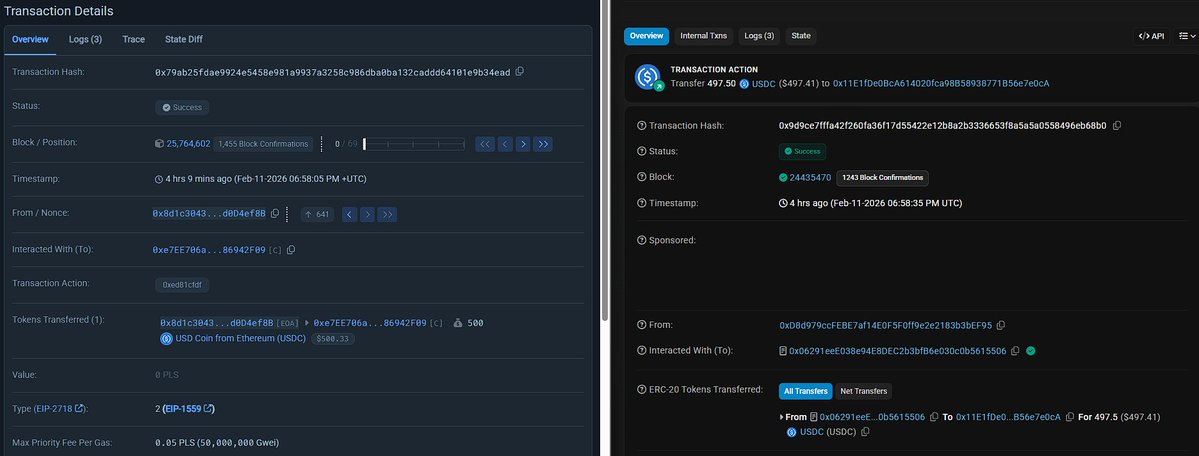Jump to latest nonce transaction double-arrow
1199x456 pixels.
tap(387, 214)
